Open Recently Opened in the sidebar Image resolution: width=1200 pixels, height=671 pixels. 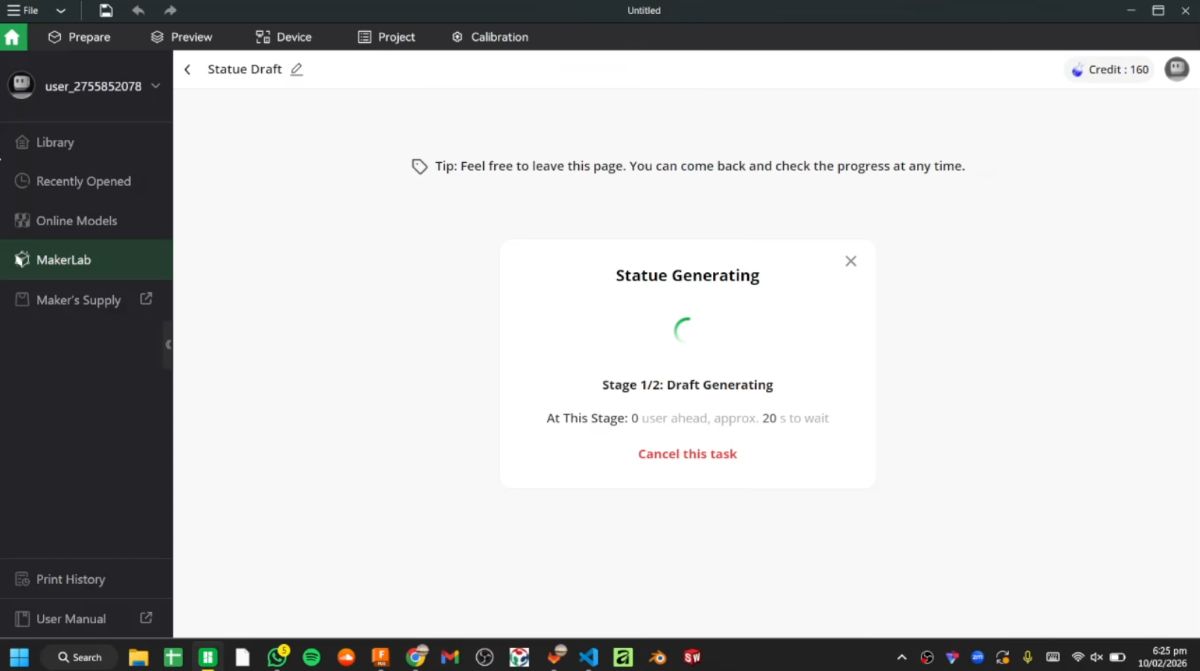86,181
